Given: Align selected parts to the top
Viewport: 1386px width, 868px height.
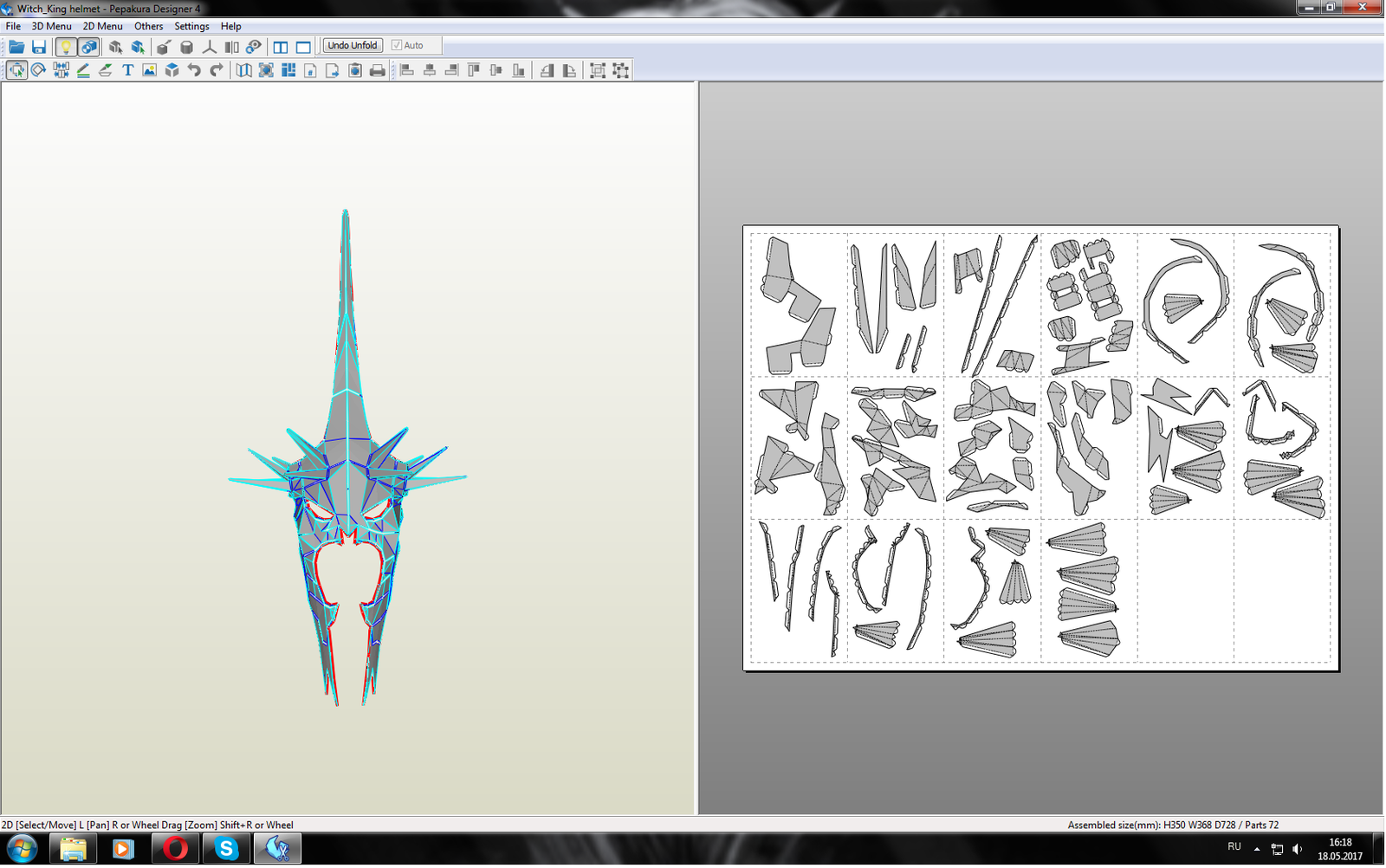Looking at the screenshot, I should point(474,70).
